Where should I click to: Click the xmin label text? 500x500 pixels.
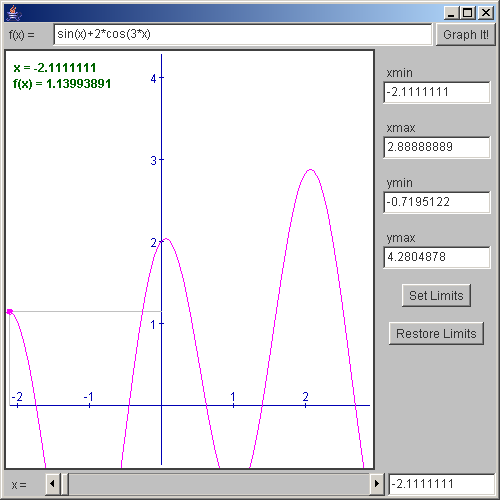click(399, 73)
